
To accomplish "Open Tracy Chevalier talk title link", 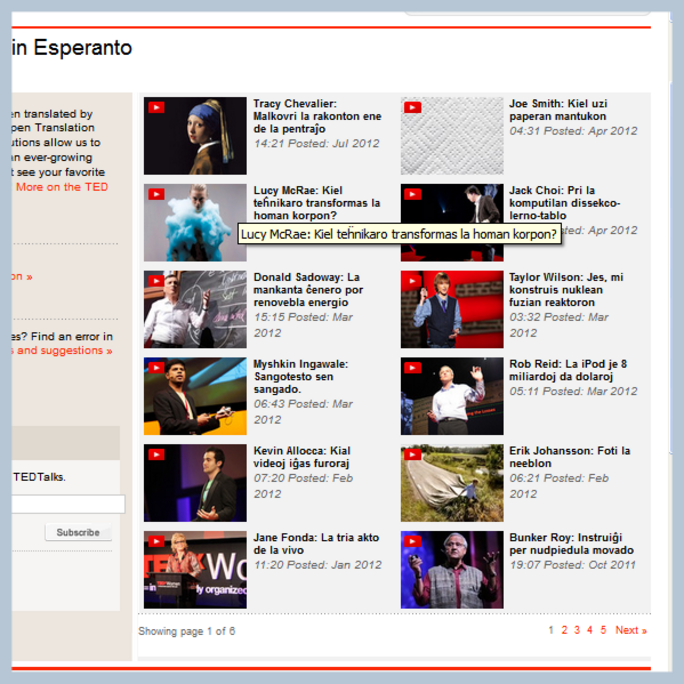I will [317, 116].
